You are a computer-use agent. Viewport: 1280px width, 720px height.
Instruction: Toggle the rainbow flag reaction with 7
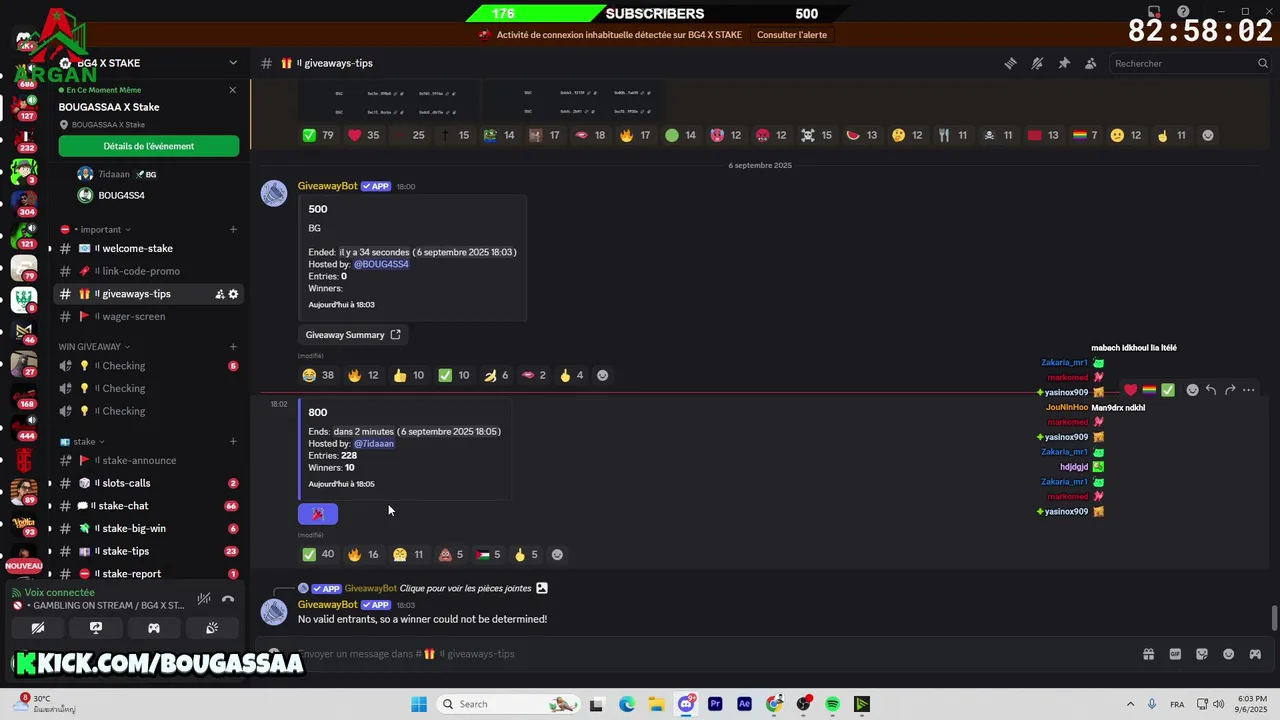tap(1085, 135)
